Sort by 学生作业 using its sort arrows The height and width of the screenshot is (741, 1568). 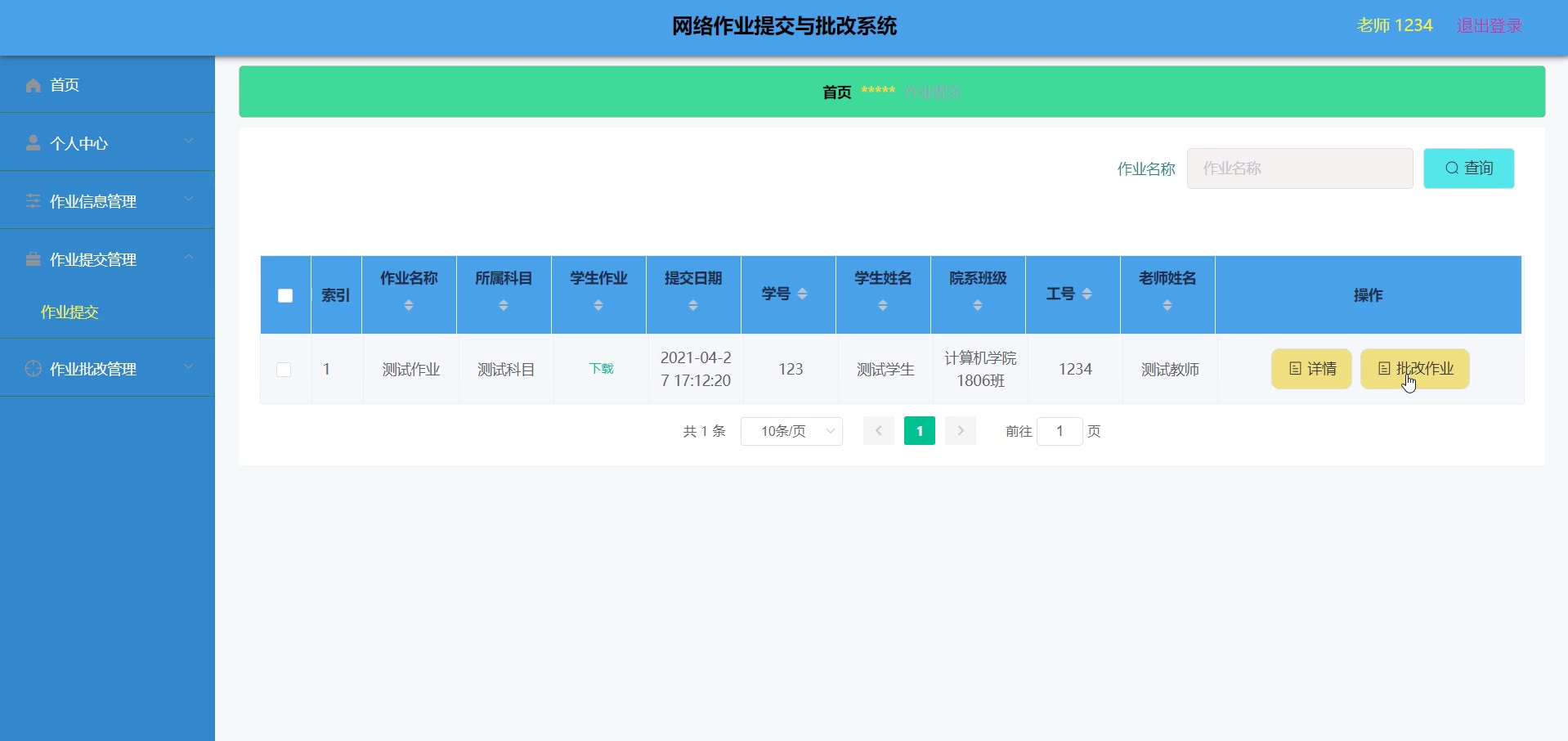click(x=598, y=305)
